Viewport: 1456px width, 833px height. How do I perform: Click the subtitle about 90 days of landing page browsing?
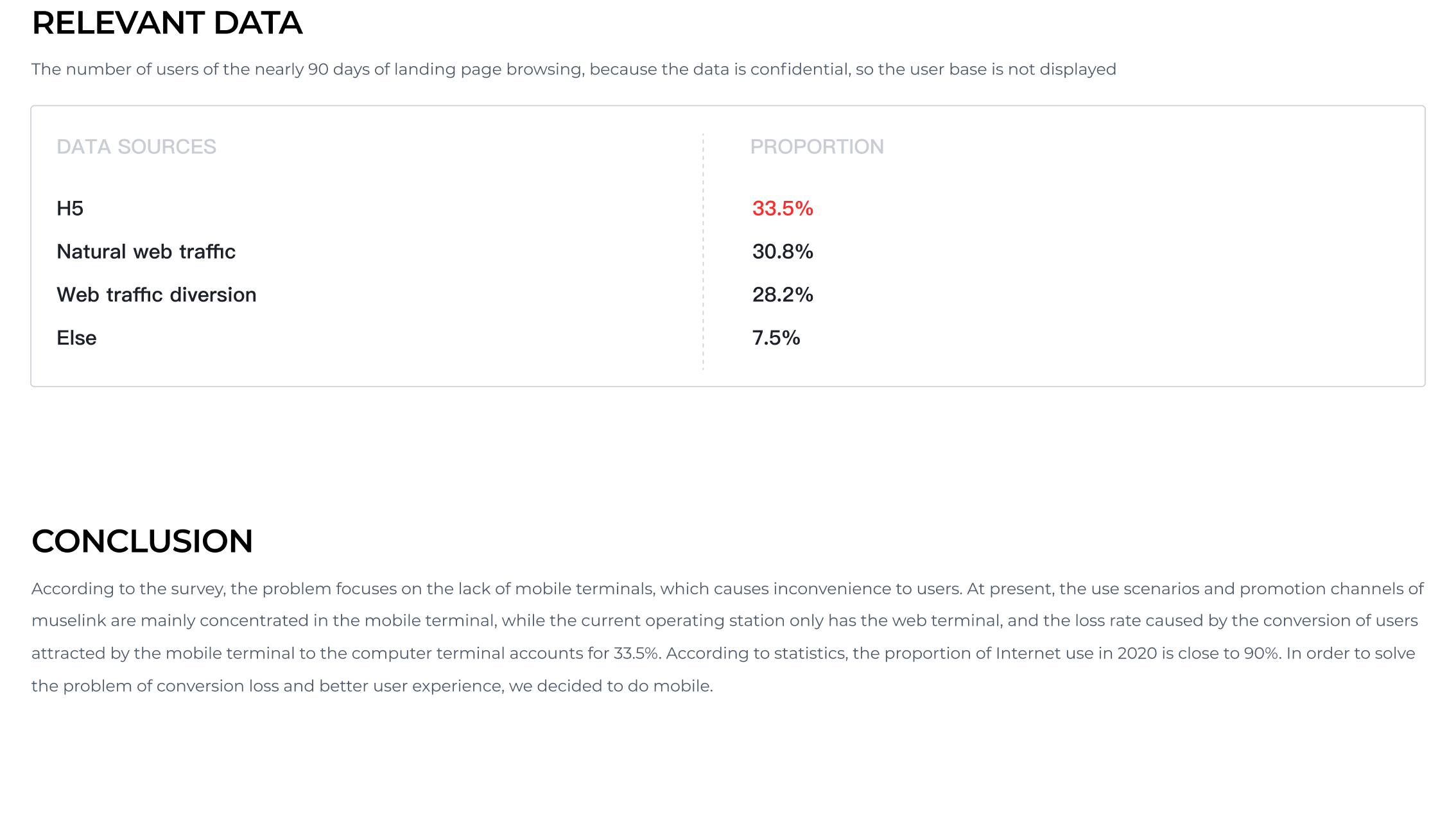(x=574, y=69)
